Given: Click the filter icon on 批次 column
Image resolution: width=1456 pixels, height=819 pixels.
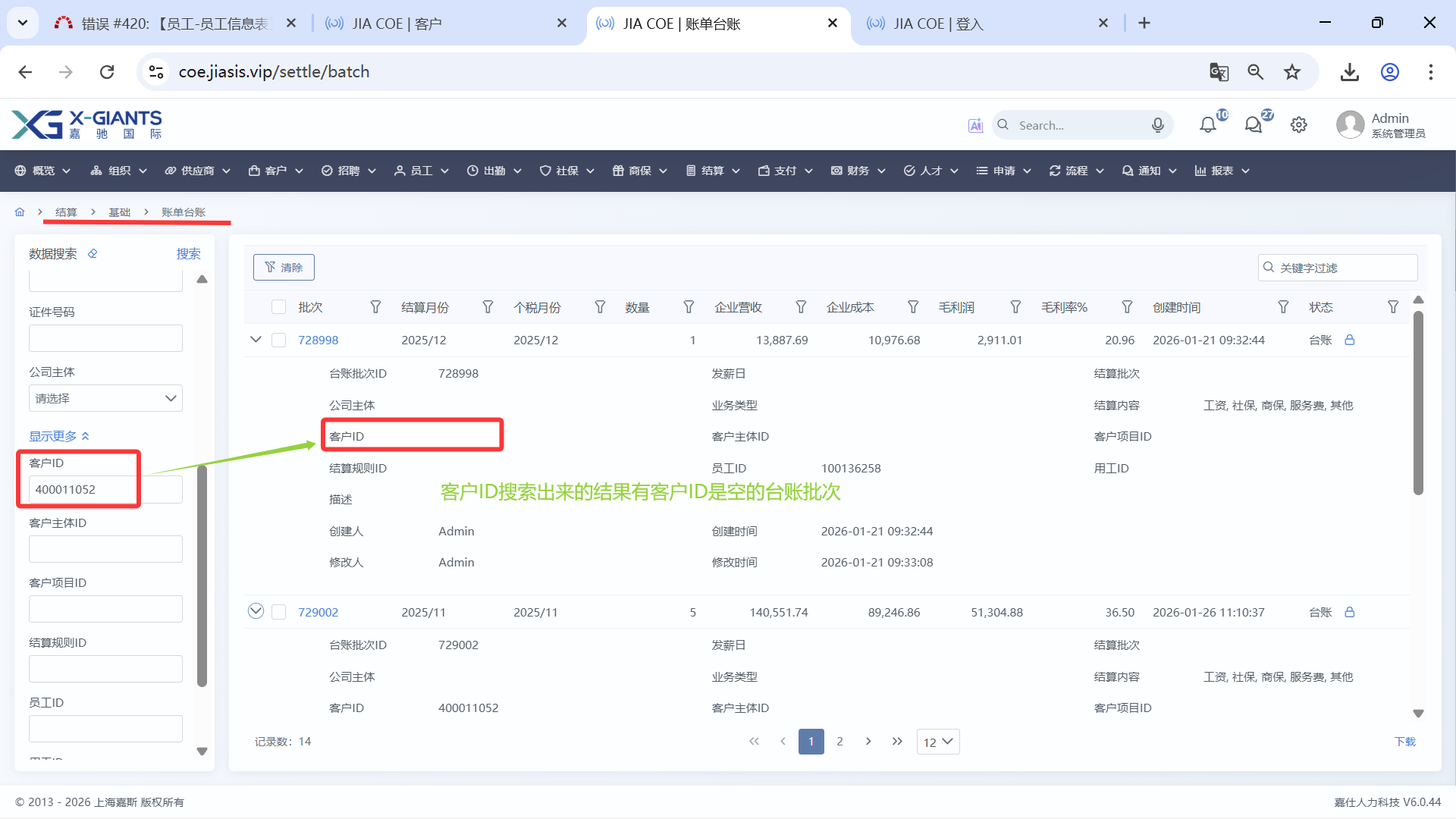Looking at the screenshot, I should click(x=375, y=307).
